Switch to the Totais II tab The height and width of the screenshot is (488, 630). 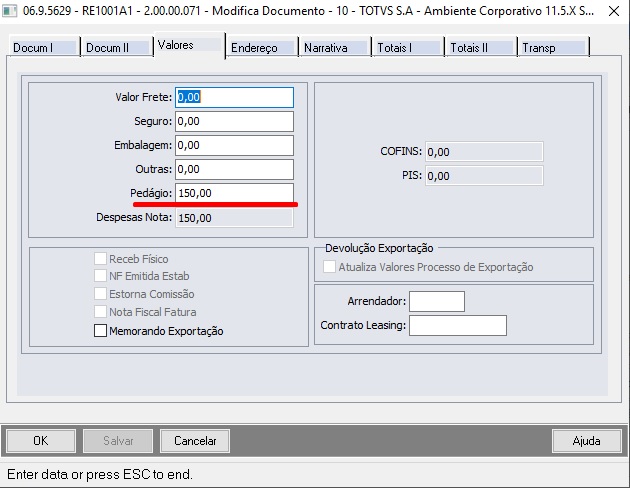point(481,47)
